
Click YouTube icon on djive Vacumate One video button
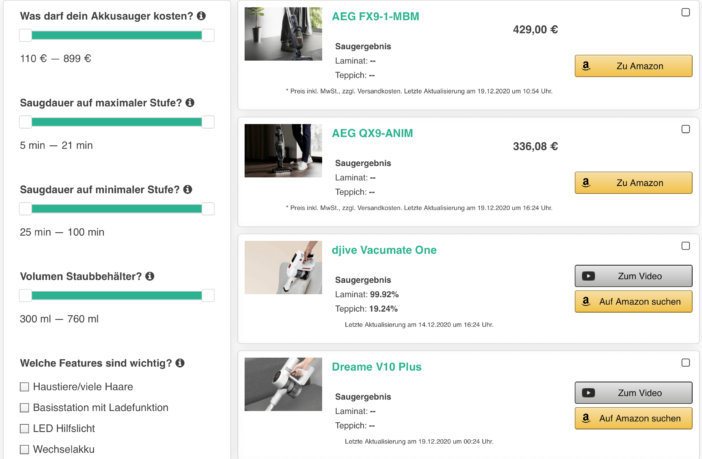(x=589, y=277)
